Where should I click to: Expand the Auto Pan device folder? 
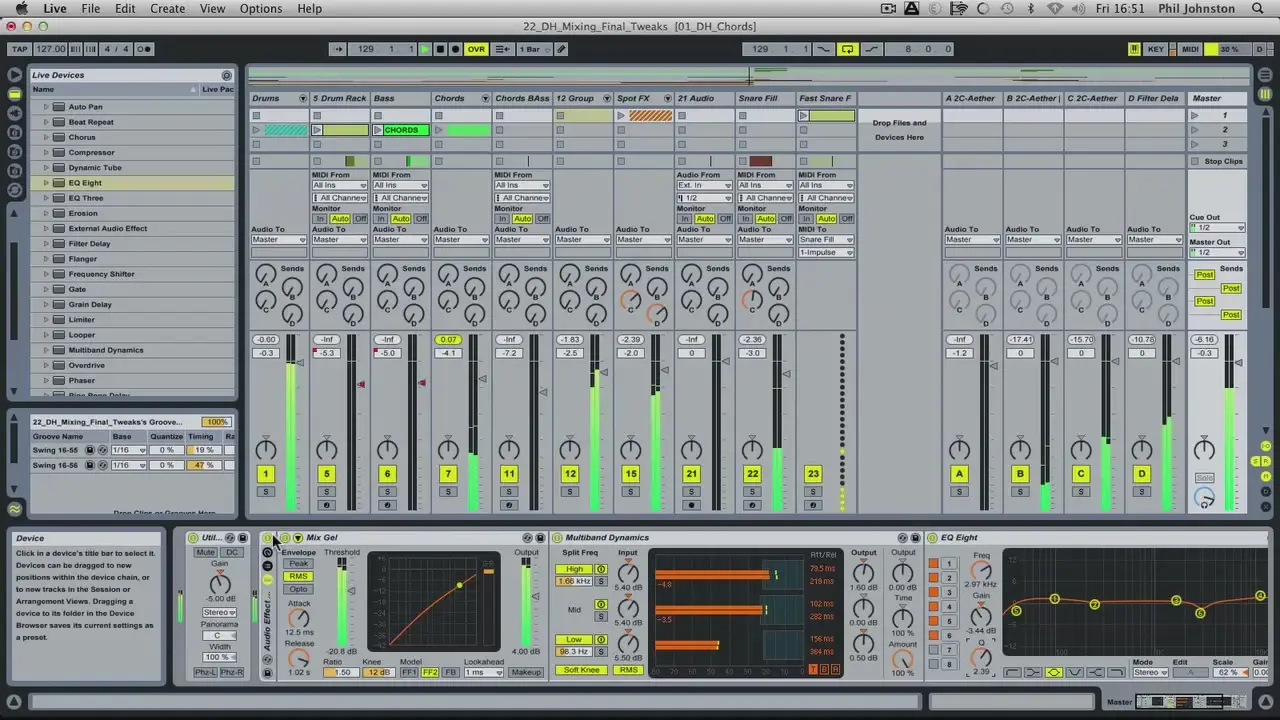(45, 107)
